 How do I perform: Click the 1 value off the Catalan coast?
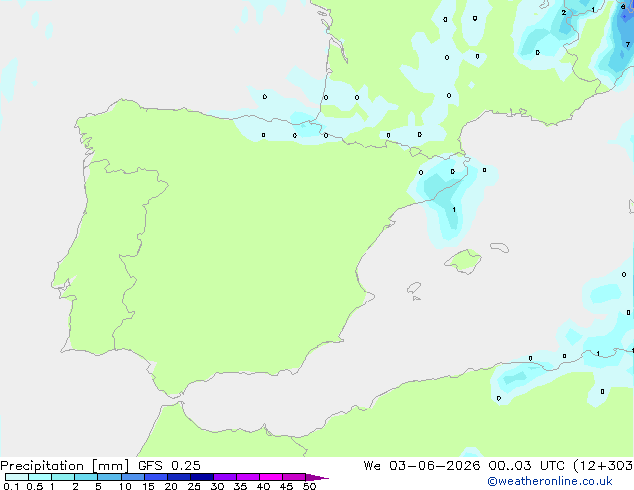(454, 209)
